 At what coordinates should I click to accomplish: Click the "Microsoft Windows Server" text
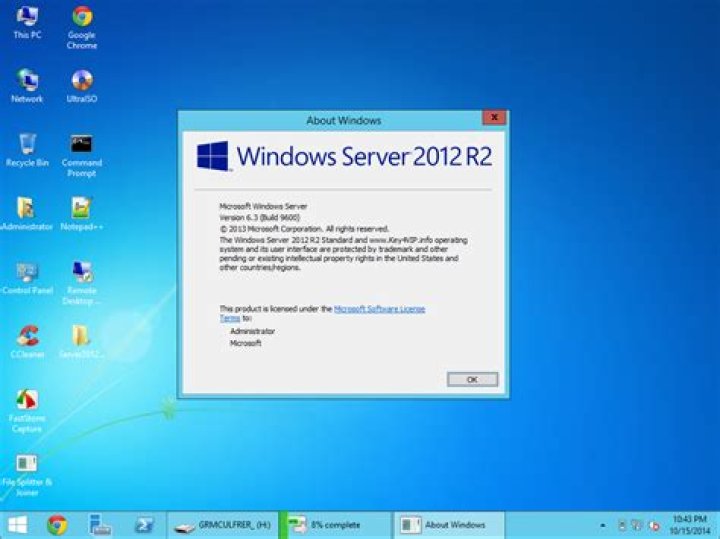[263, 207]
